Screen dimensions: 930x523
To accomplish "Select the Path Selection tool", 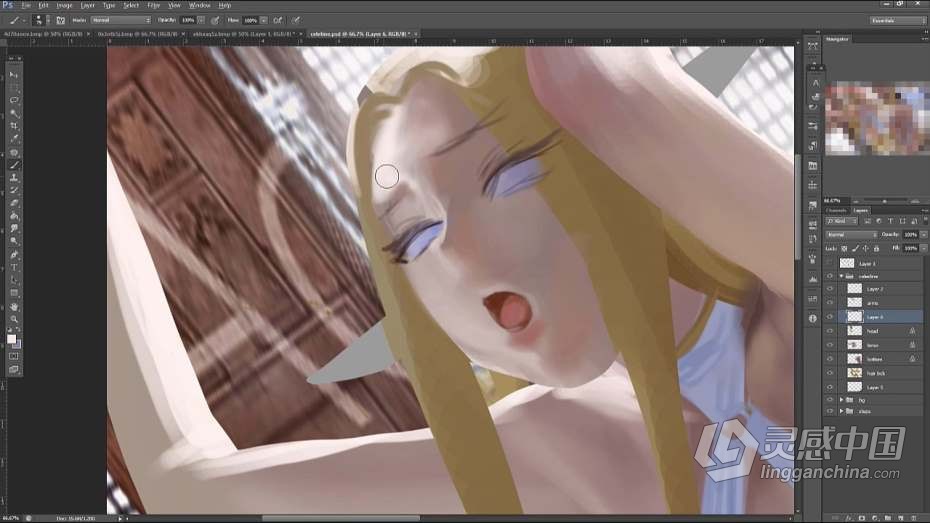I will click(x=14, y=280).
